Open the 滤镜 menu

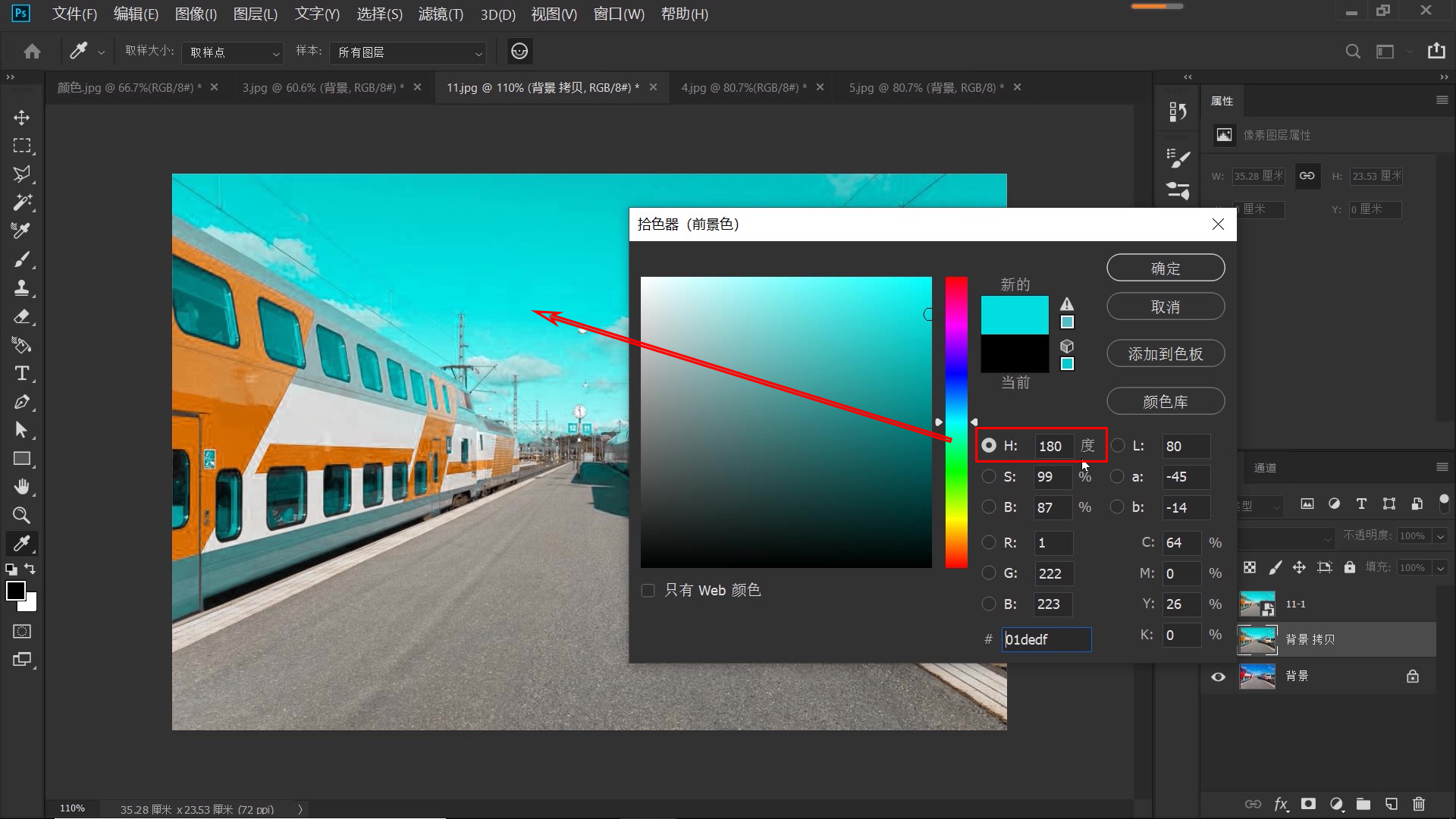(x=440, y=14)
